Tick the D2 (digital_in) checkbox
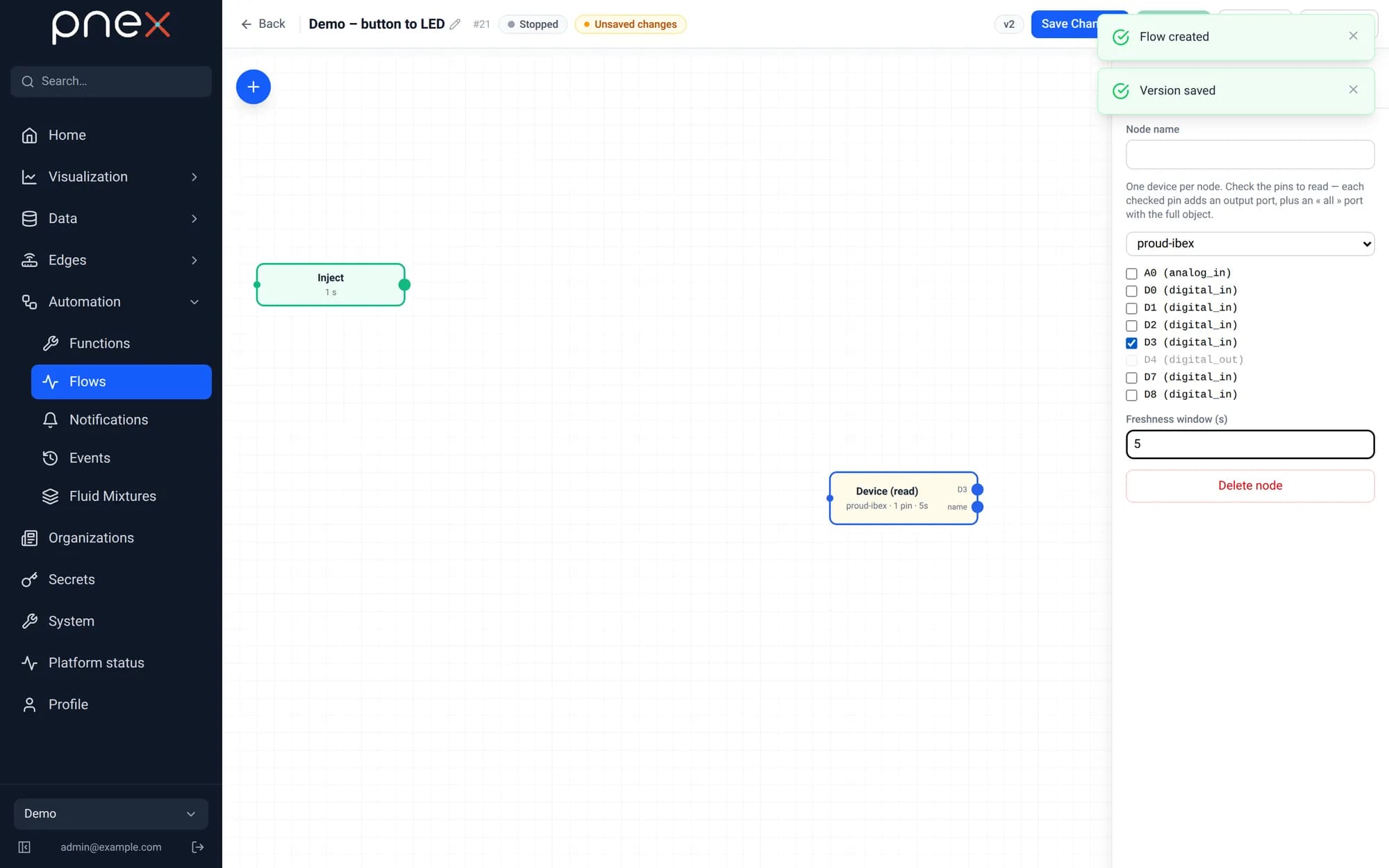 [x=1131, y=326]
